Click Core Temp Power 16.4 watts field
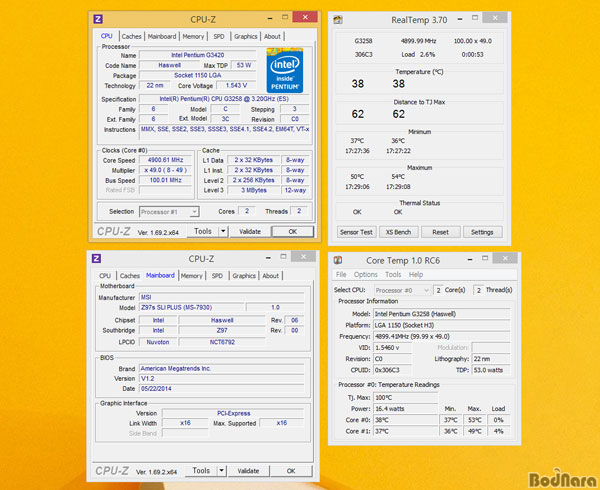This screenshot has width=600, height=490. point(405,409)
